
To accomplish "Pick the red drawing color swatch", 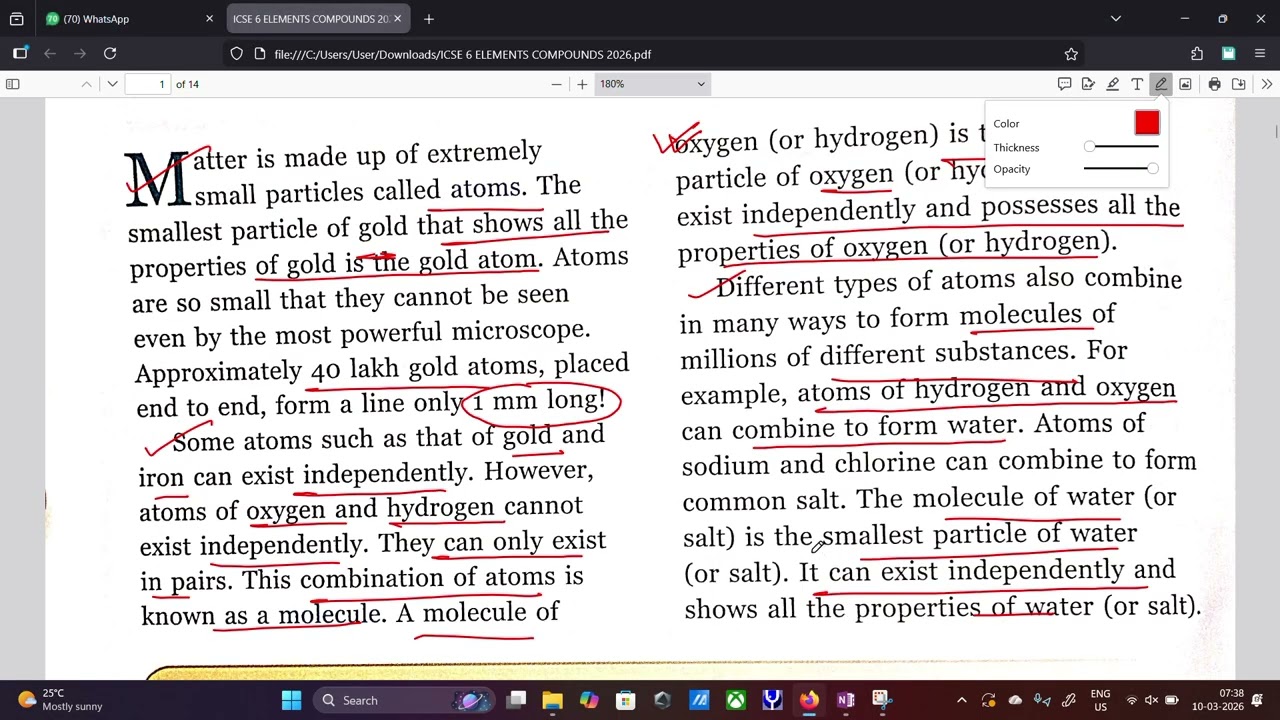I will click(1147, 123).
